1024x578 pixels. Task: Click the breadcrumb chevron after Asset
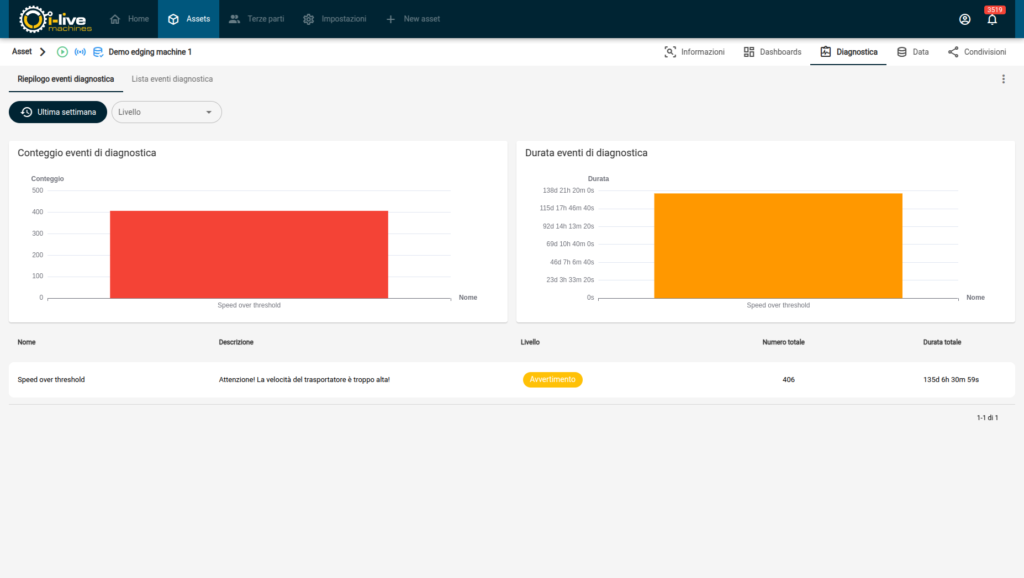pyautogui.click(x=43, y=52)
